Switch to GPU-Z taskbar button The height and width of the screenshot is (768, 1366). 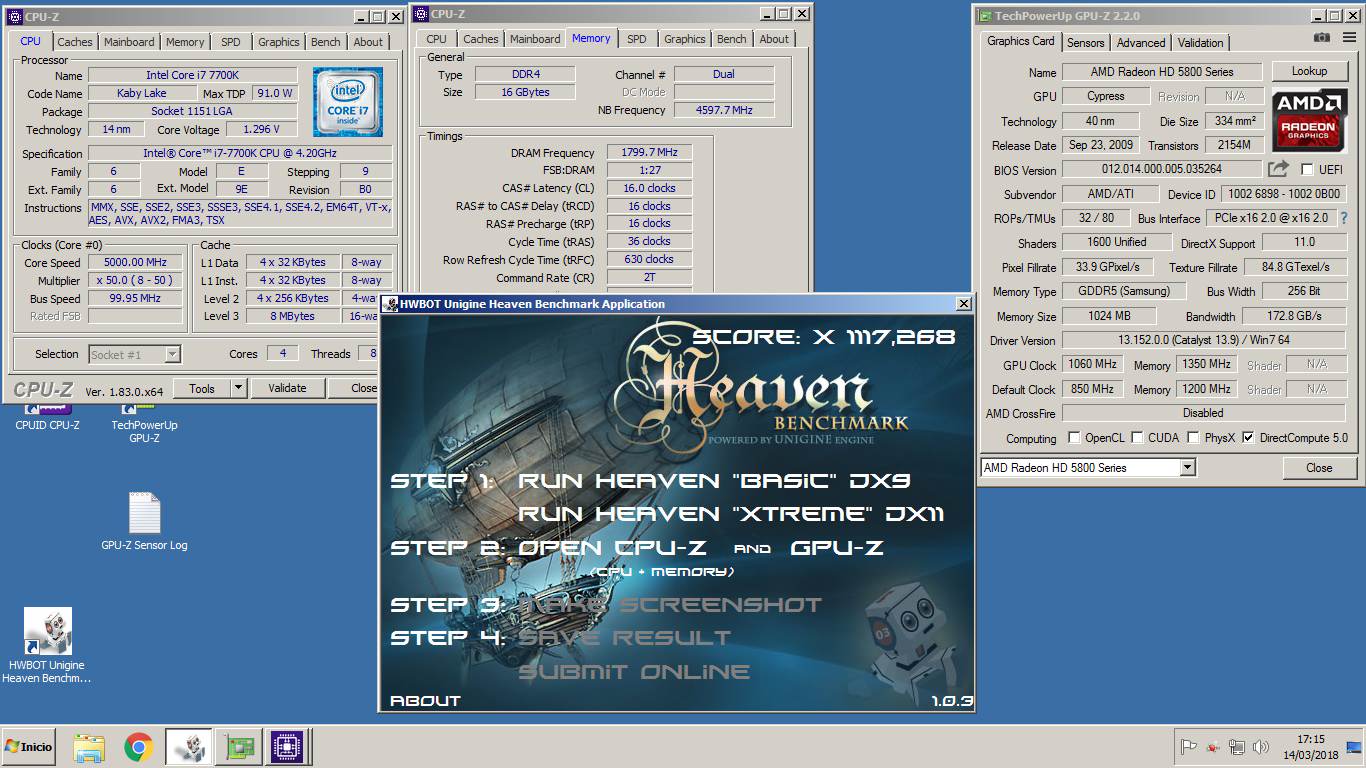238,747
